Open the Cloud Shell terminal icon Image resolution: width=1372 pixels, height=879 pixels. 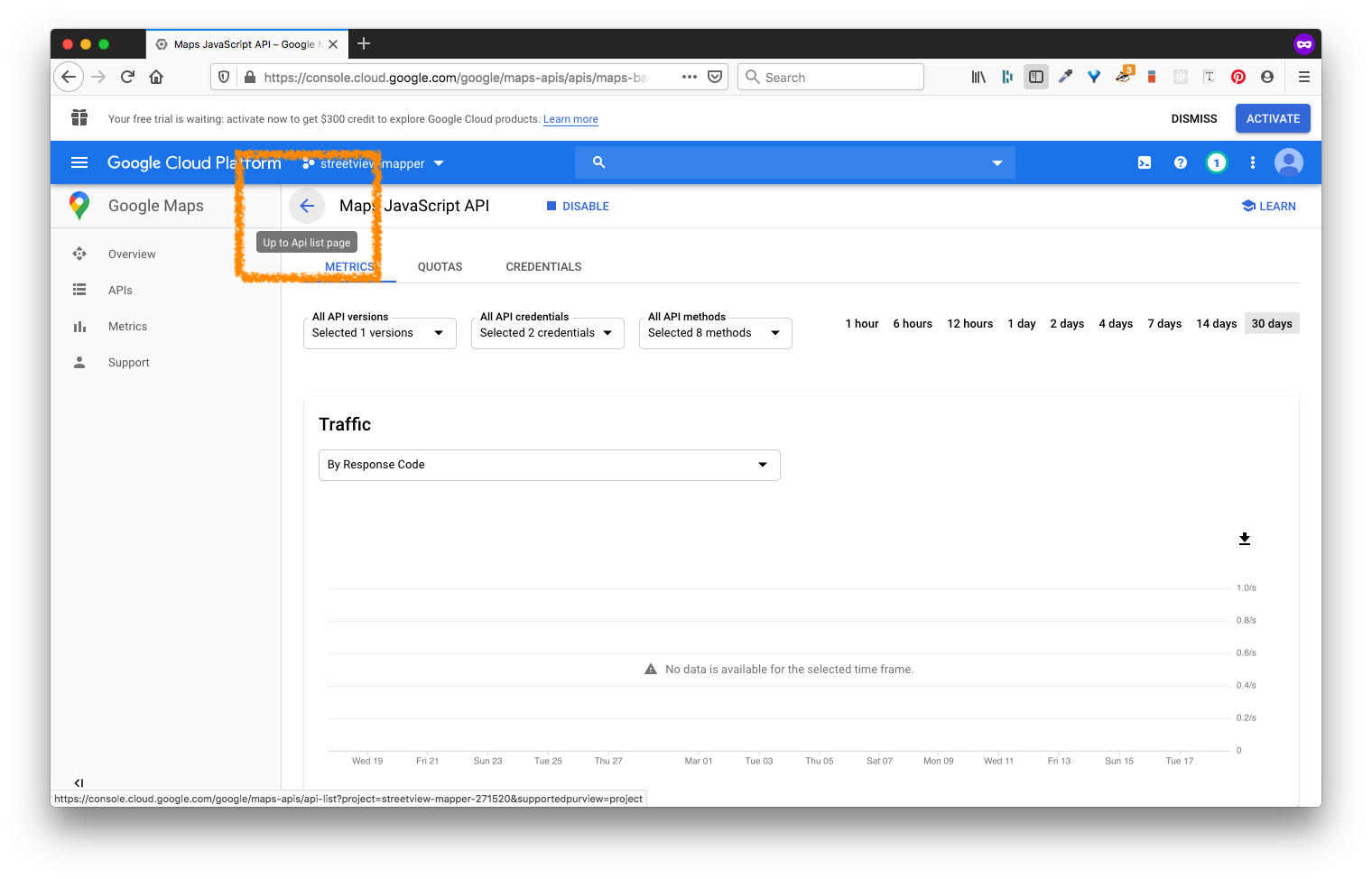tap(1144, 163)
